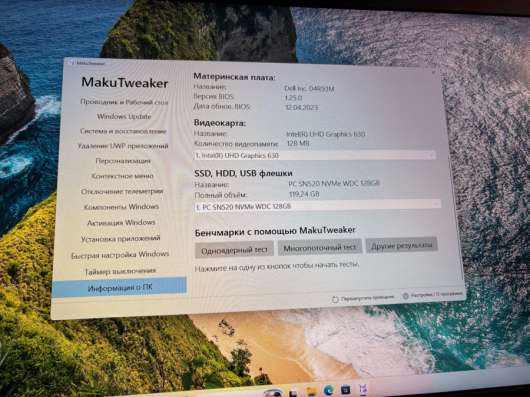Run the Многопоточный тест benchmark

[320, 248]
